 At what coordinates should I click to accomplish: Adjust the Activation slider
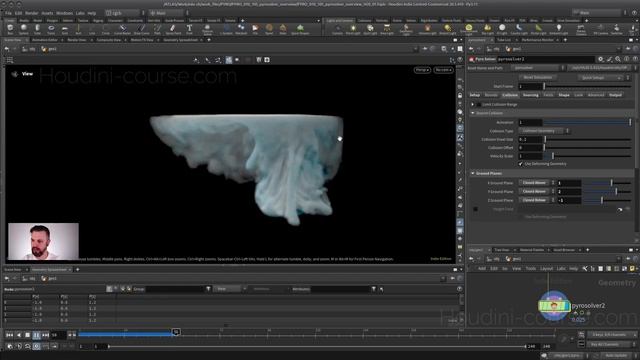click(x=587, y=122)
